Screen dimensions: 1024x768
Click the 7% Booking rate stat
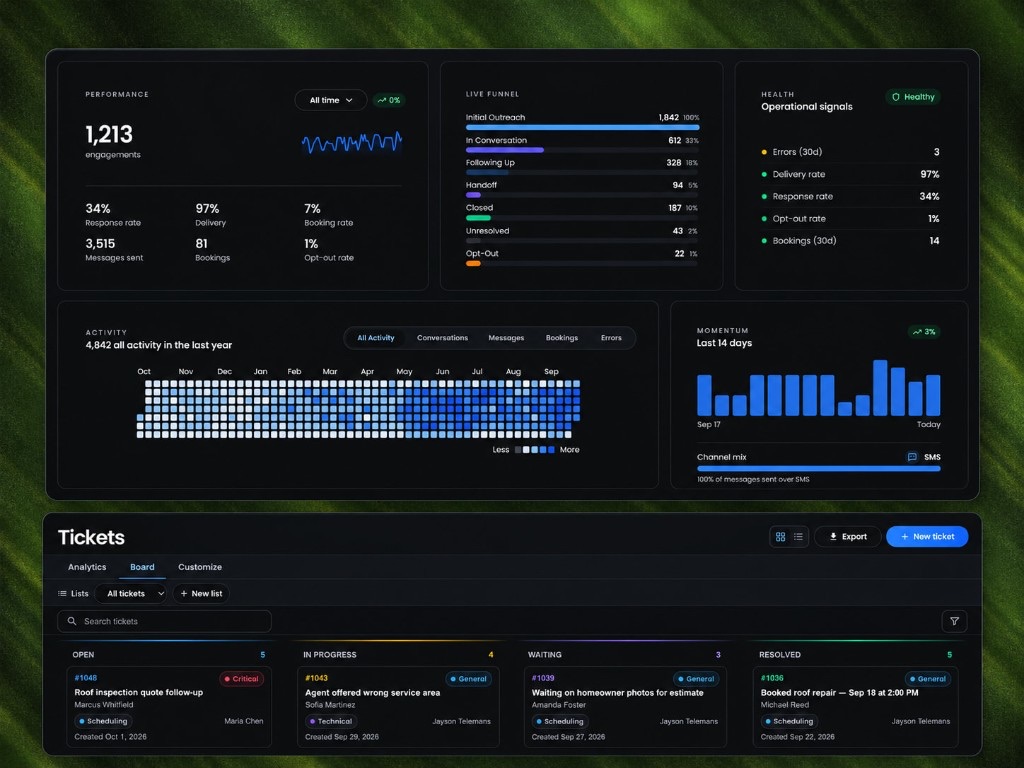pos(328,214)
